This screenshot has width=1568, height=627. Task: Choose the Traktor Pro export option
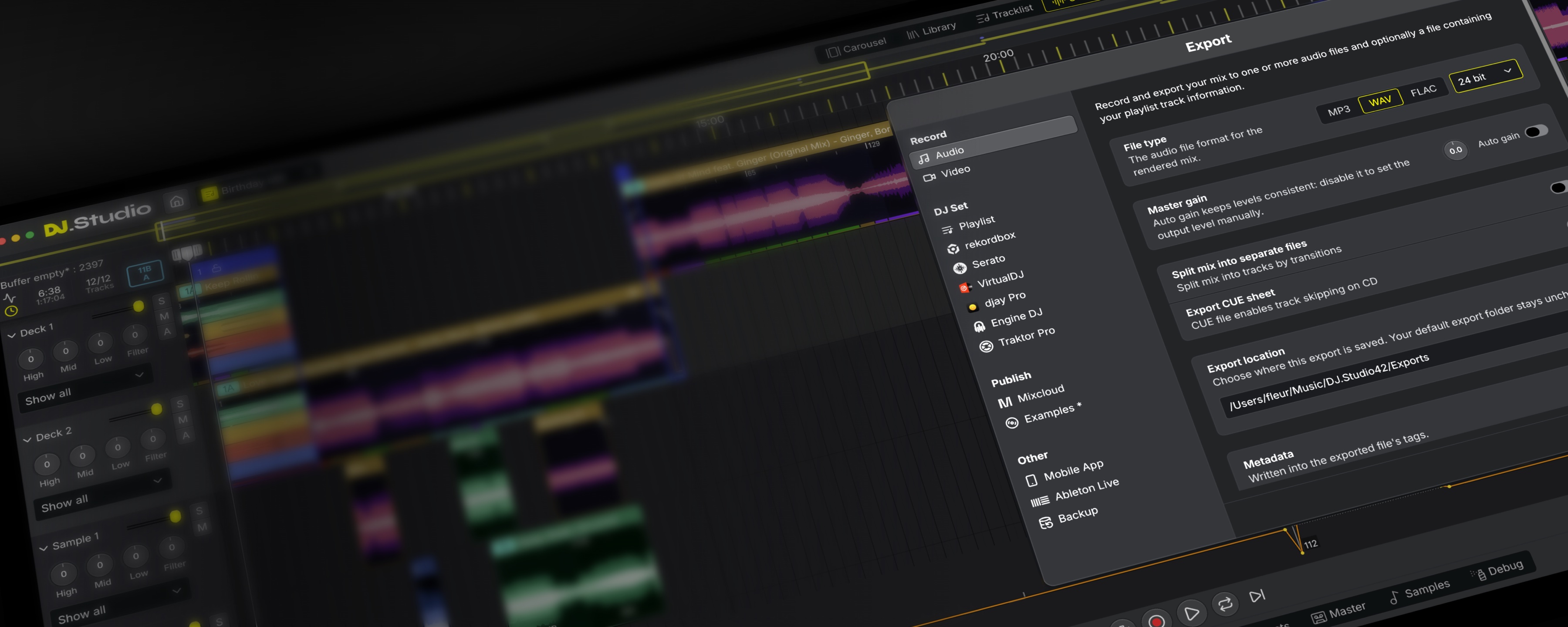tap(1017, 339)
